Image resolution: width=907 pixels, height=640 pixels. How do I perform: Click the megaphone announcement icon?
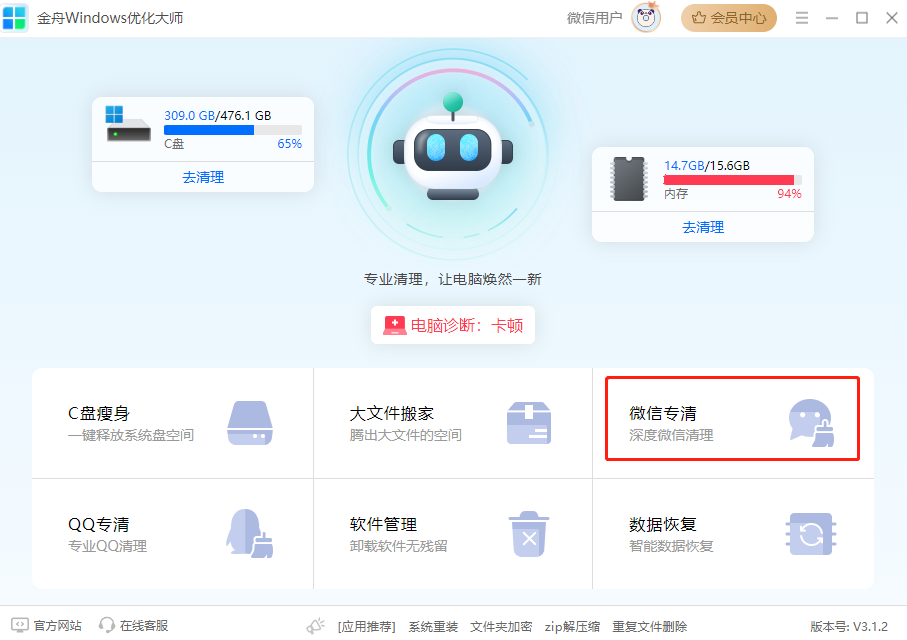coord(316,626)
